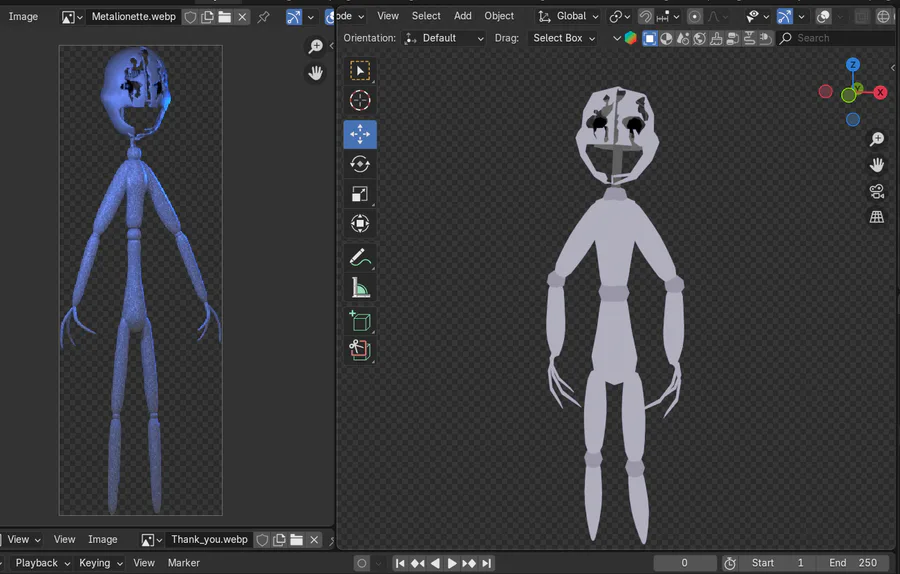Open image folder icon next to Metalionette.webp
900x574 pixels.
point(225,17)
